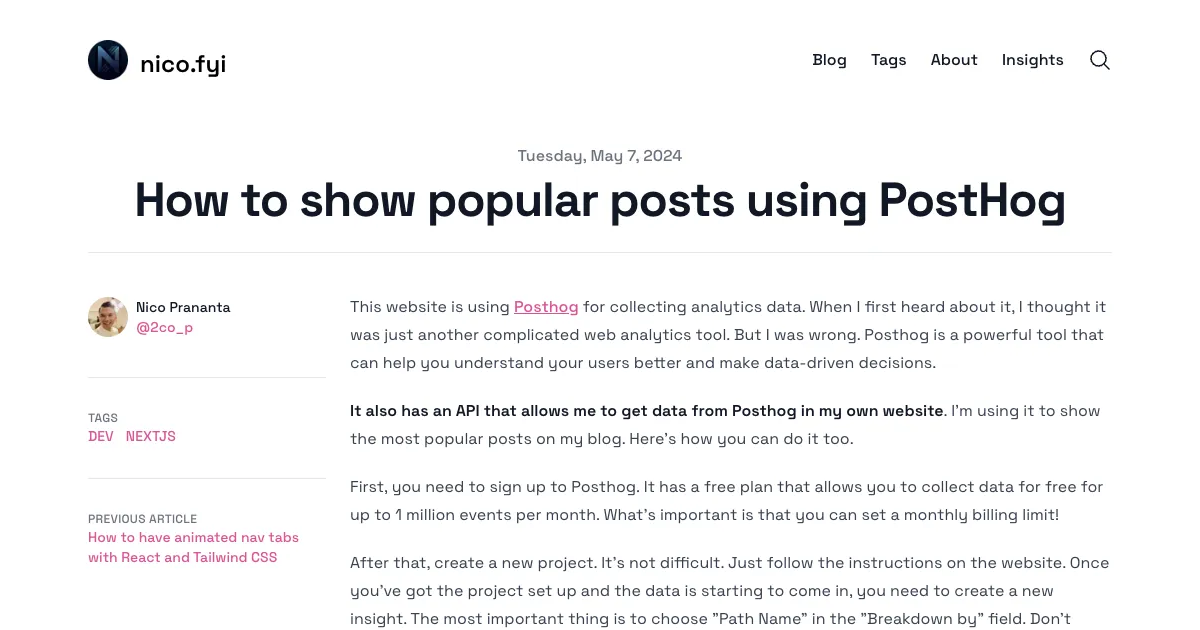1200x630 pixels.
Task: Open the @2co_p Twitter handle link
Action: [165, 327]
